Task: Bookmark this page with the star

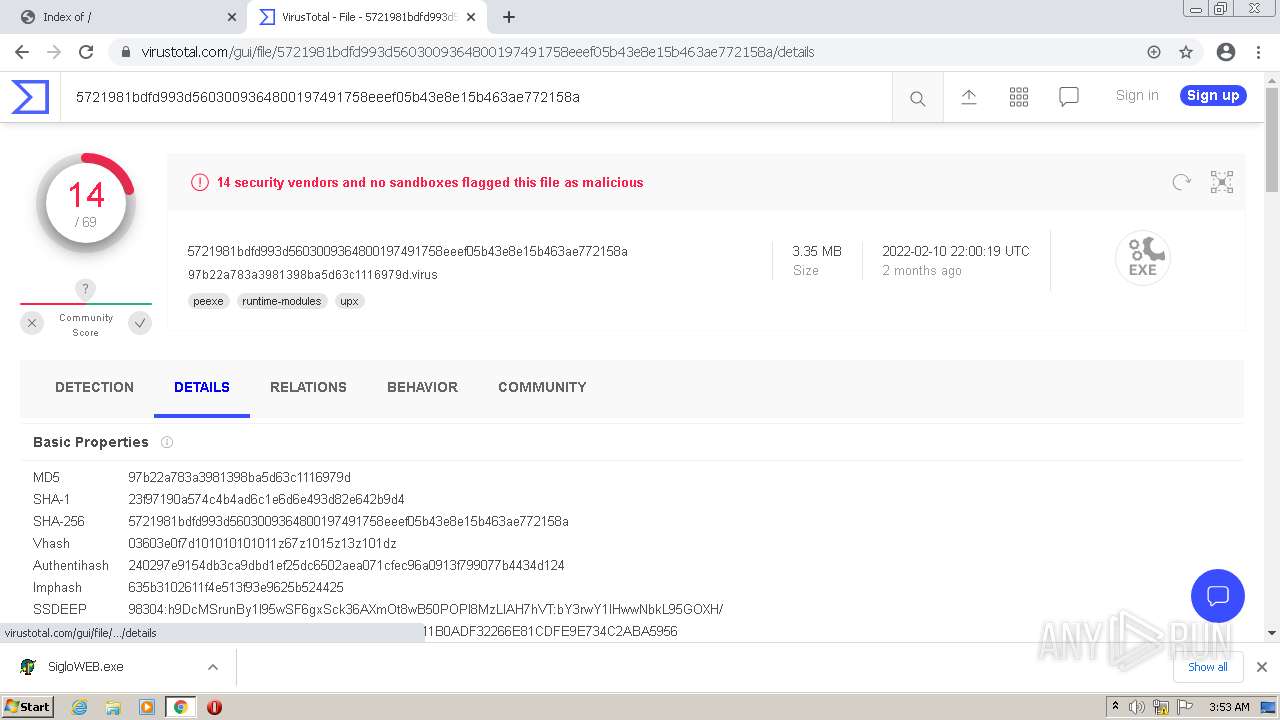Action: (1186, 52)
